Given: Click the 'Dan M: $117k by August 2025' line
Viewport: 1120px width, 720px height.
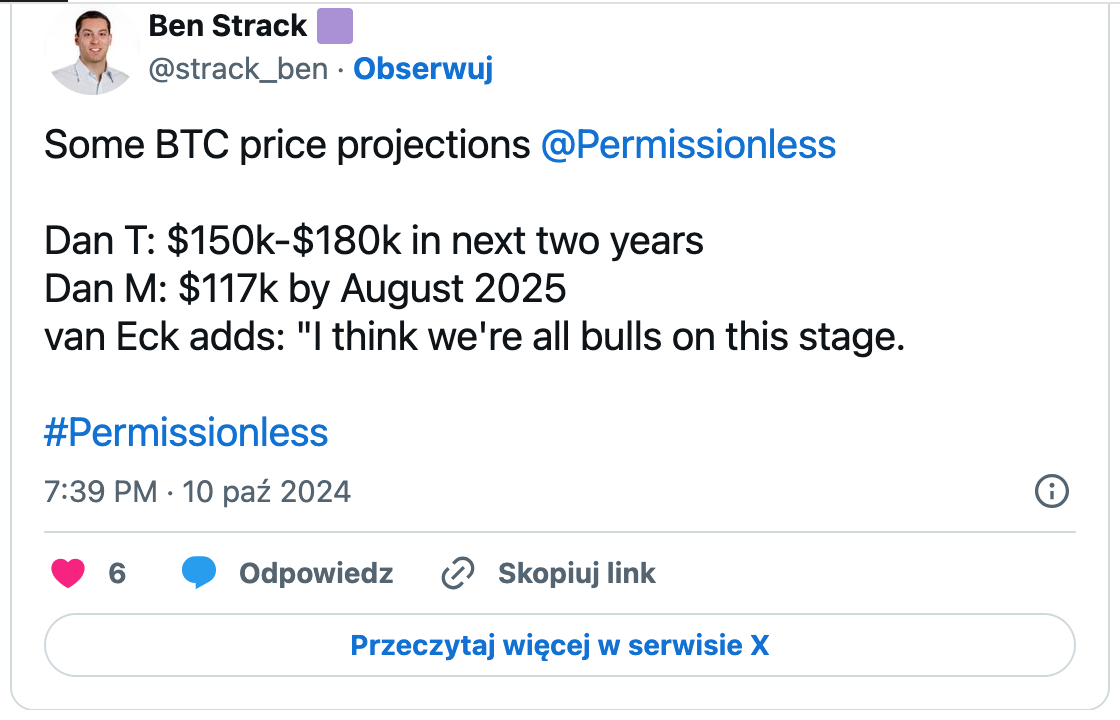Looking at the screenshot, I should tap(305, 289).
